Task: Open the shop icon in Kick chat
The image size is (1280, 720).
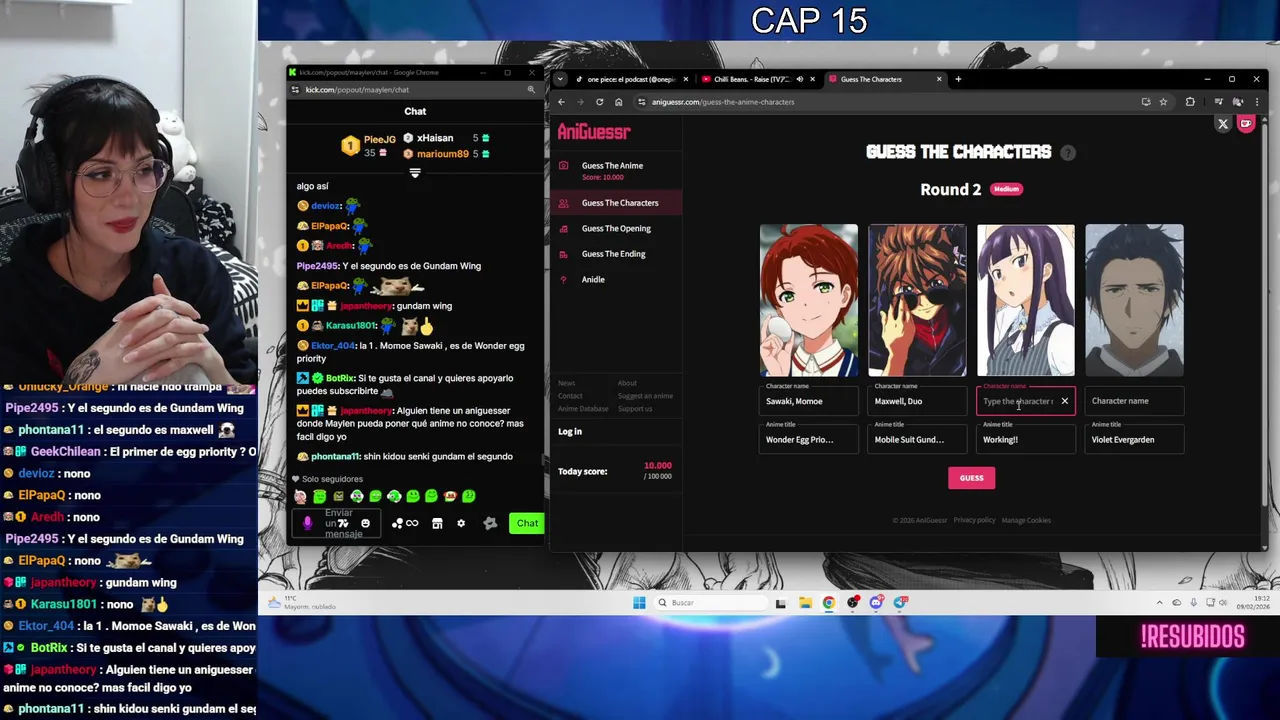Action: 437,523
